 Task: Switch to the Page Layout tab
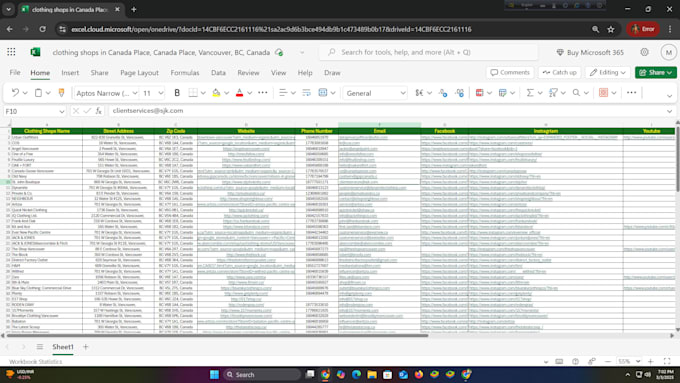pos(139,72)
